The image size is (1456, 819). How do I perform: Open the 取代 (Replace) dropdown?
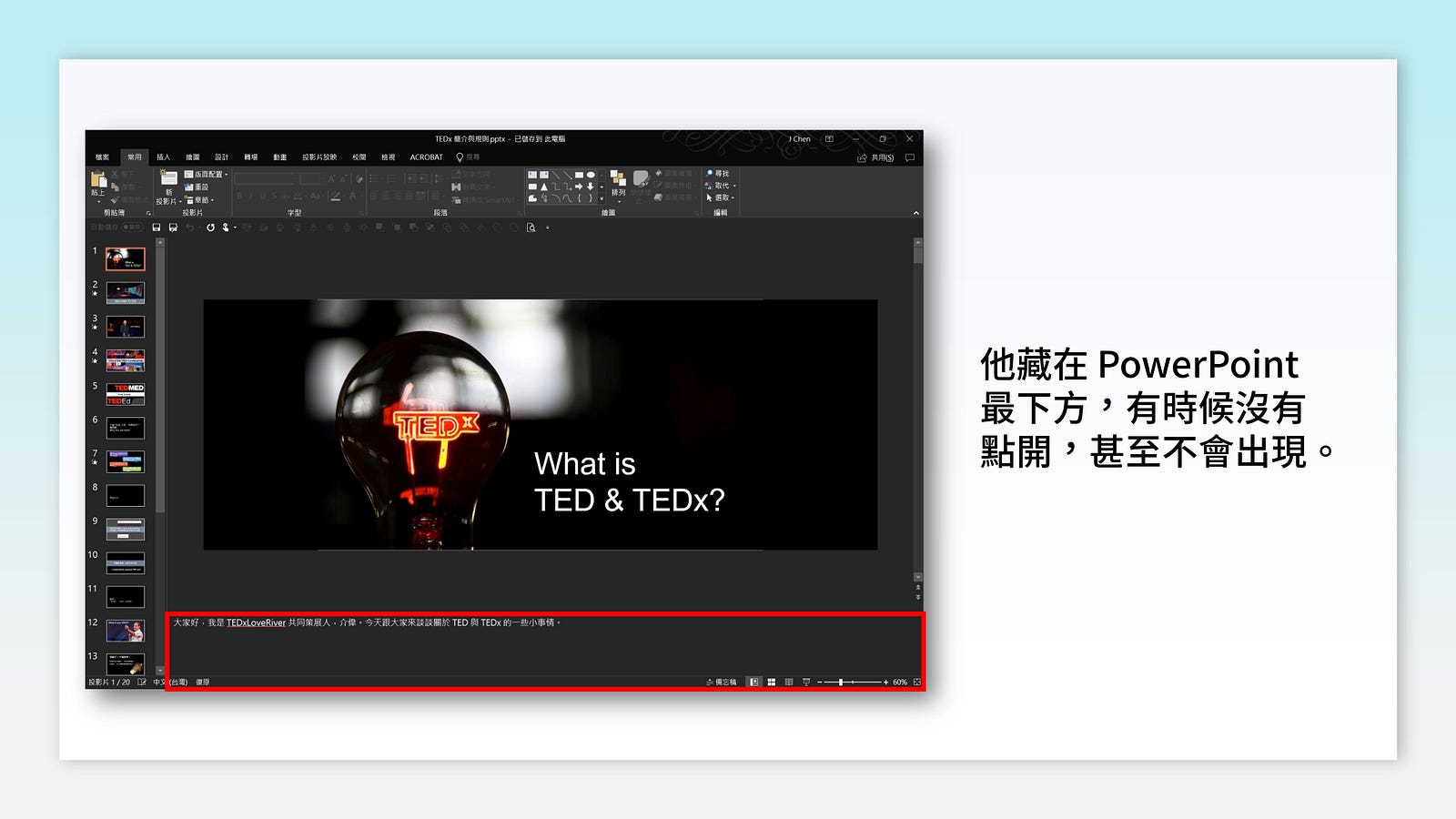click(720, 186)
